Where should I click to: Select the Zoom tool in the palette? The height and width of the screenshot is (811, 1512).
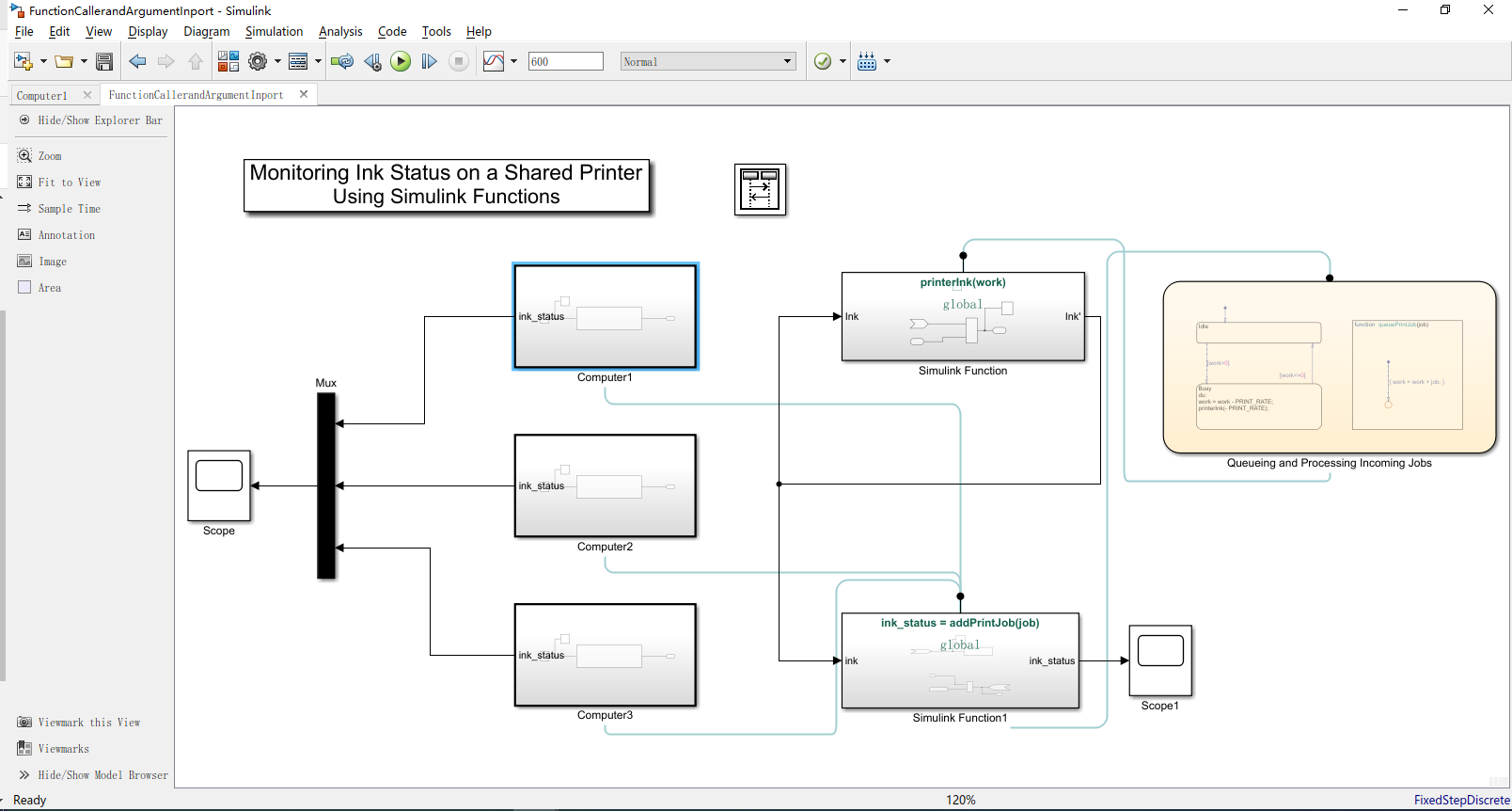click(39, 156)
